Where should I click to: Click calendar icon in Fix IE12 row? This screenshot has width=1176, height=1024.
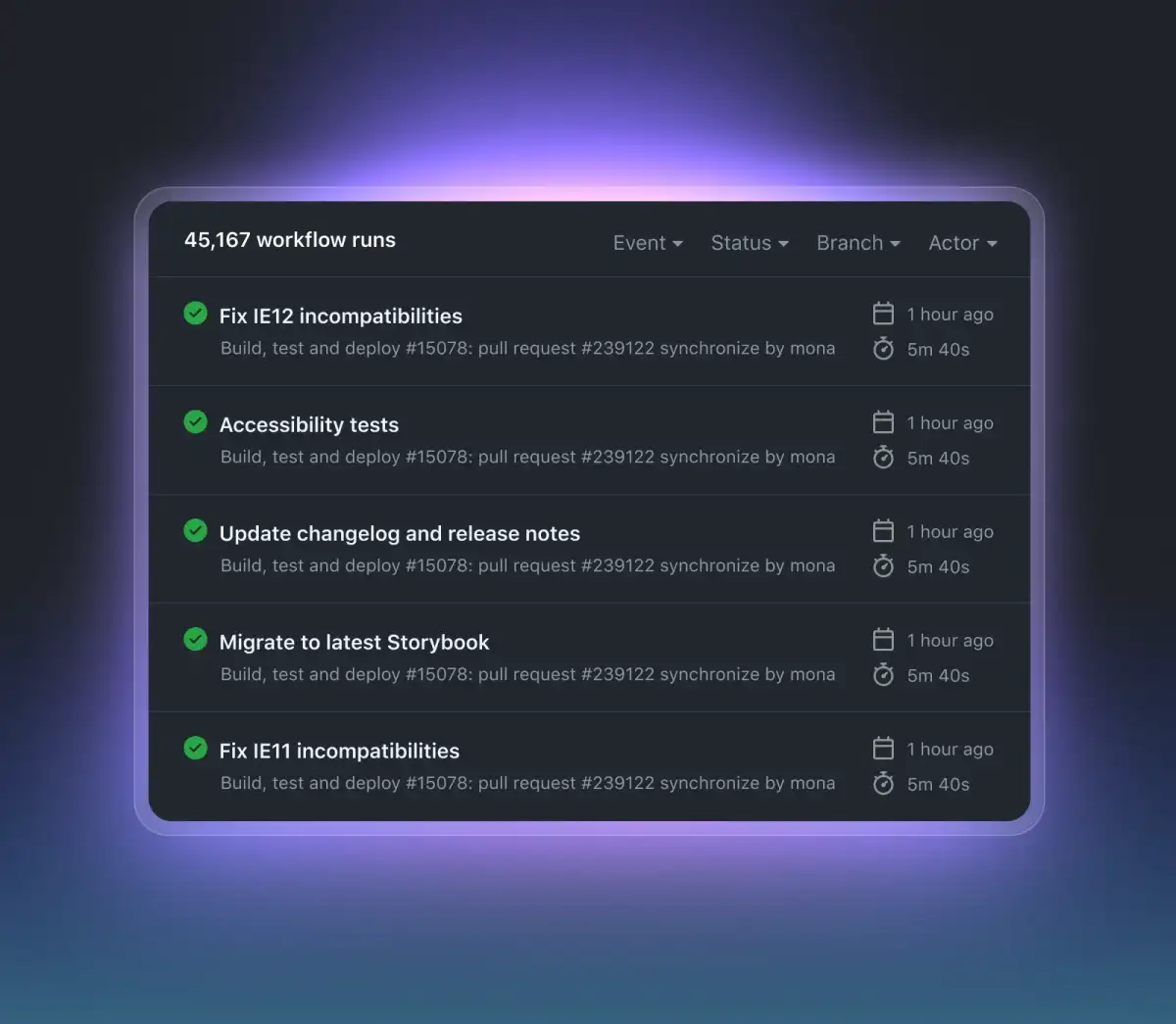pyautogui.click(x=883, y=314)
